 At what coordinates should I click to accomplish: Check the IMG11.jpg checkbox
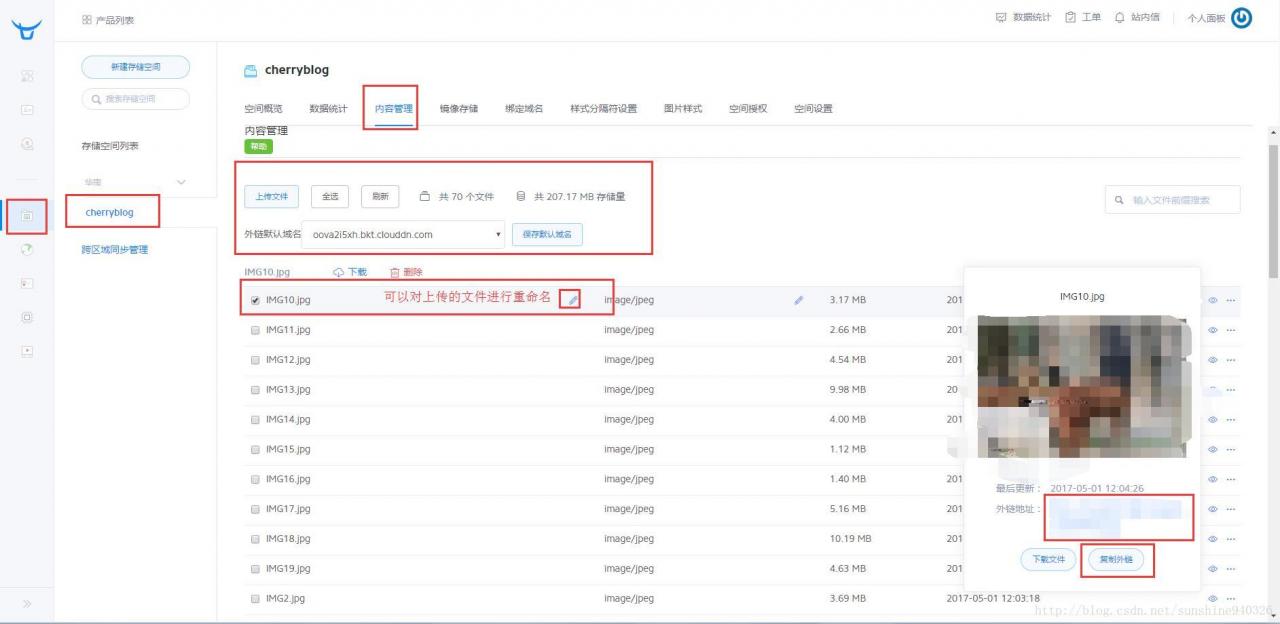point(255,330)
